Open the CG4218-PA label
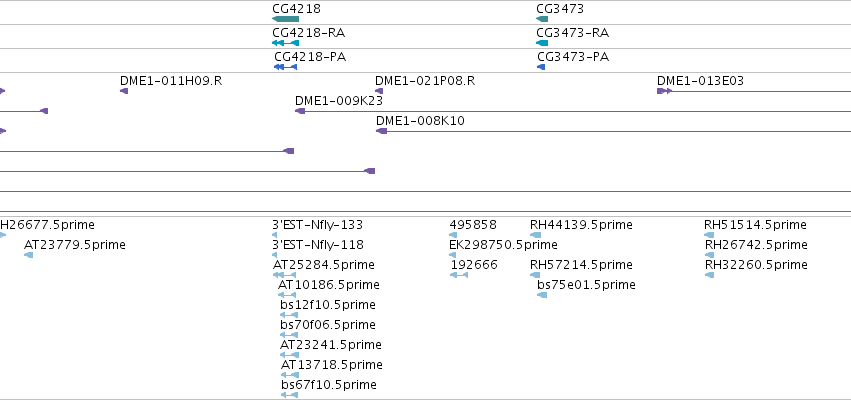 (310, 56)
